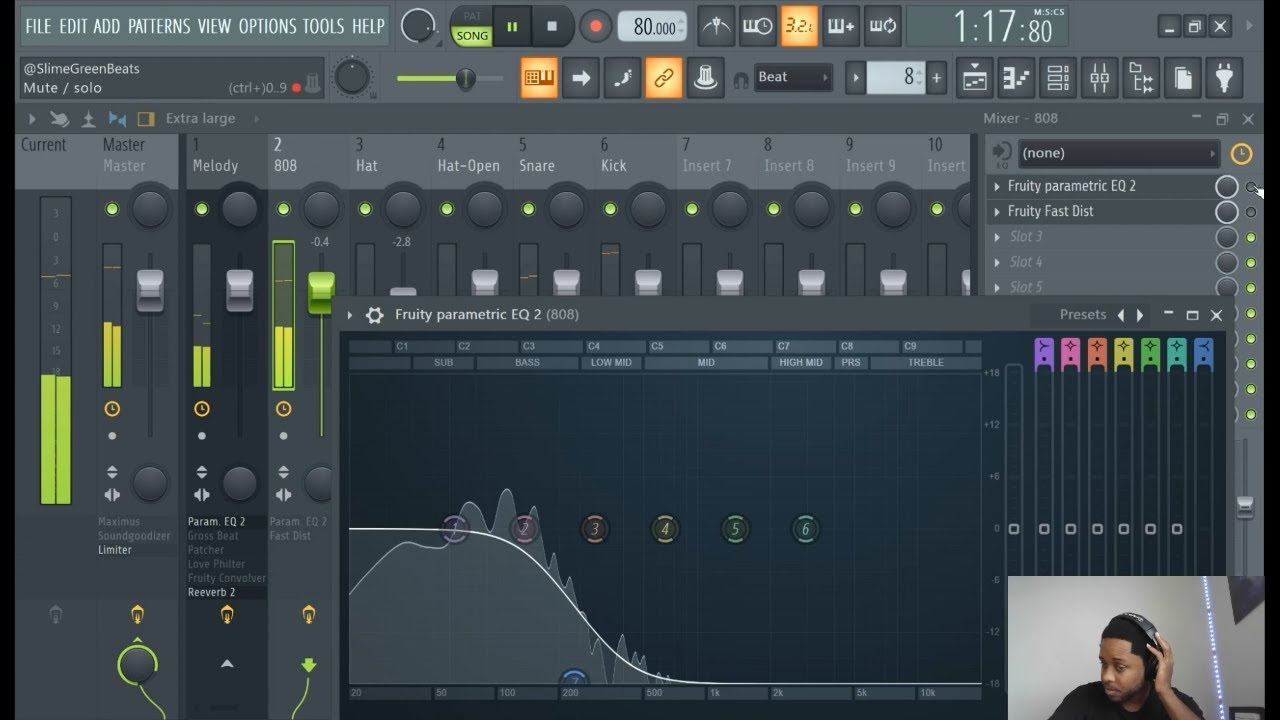The height and width of the screenshot is (720, 1280).
Task: Click the mixer multi-touch control bird icon
Action: pyautogui.click(x=59, y=119)
